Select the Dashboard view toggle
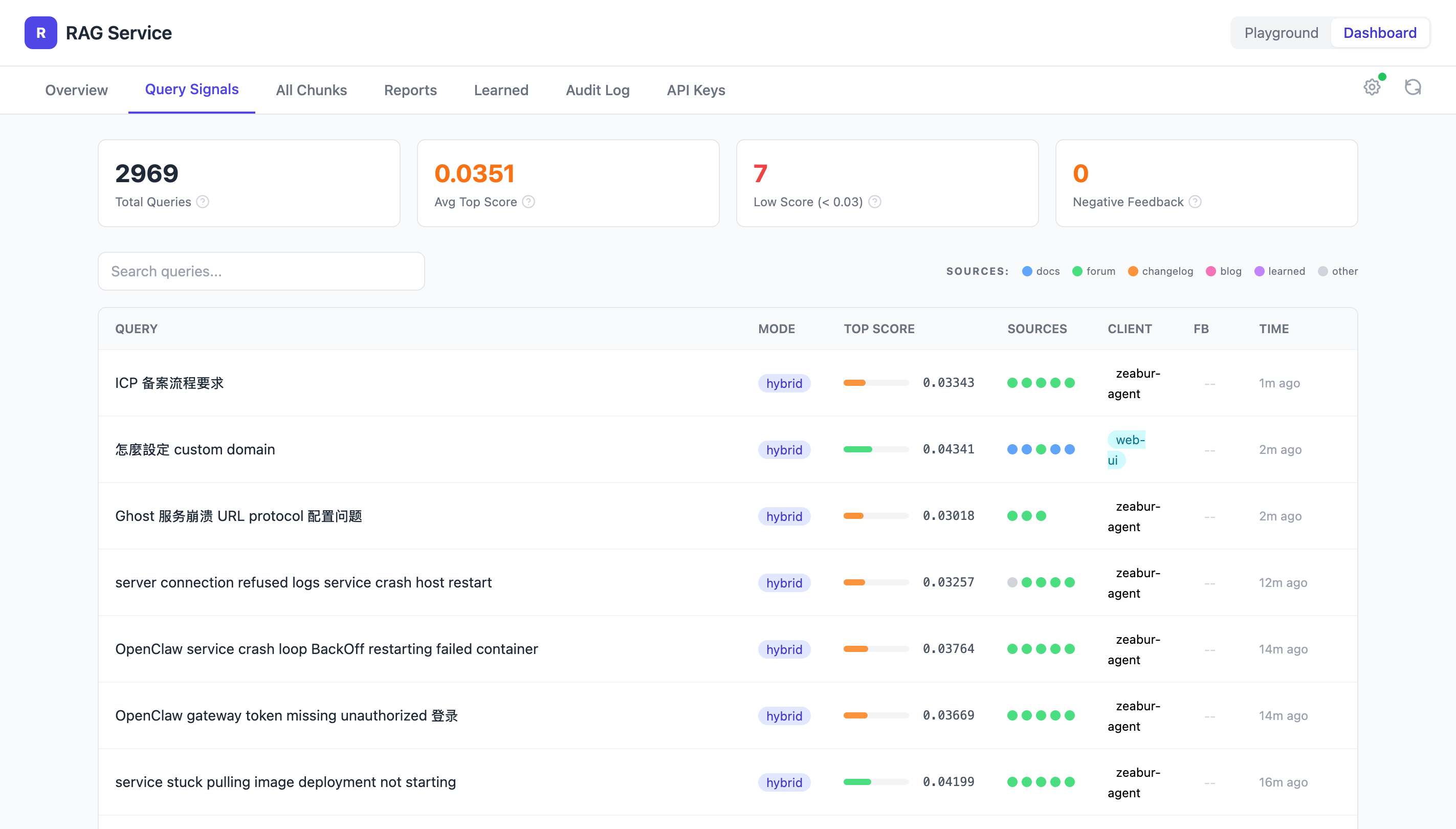The width and height of the screenshot is (1456, 829). 1379,33
